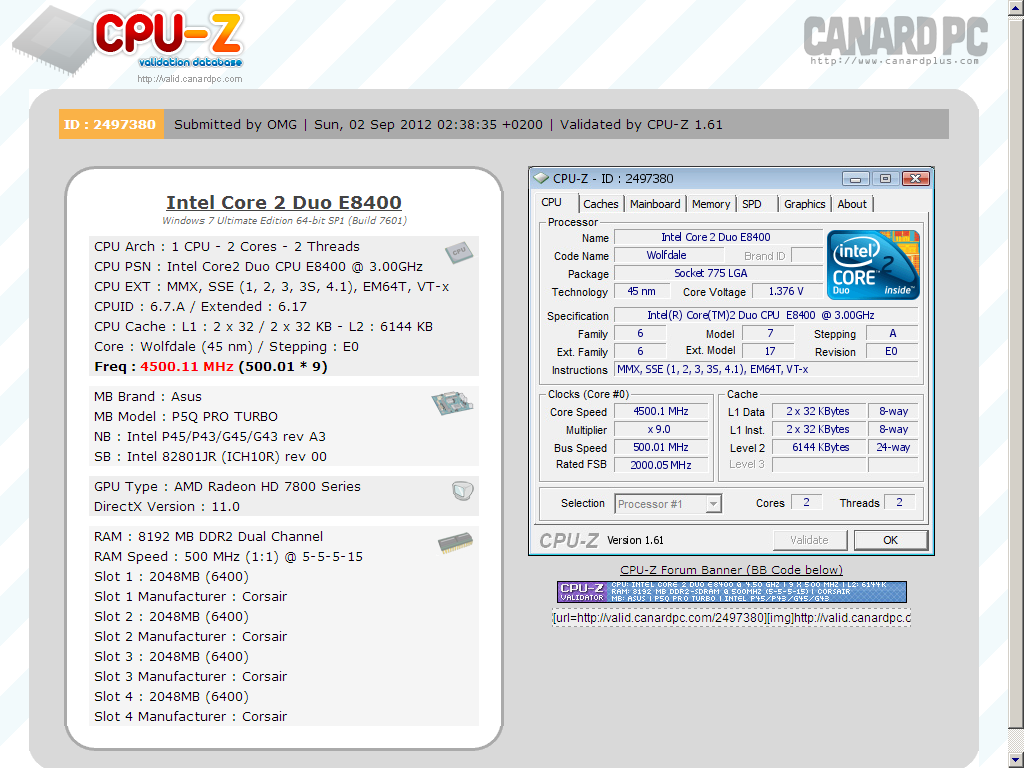The width and height of the screenshot is (1024, 768).
Task: Click the Slot 1 Manufacturer Corsair line
Action: click(x=191, y=596)
